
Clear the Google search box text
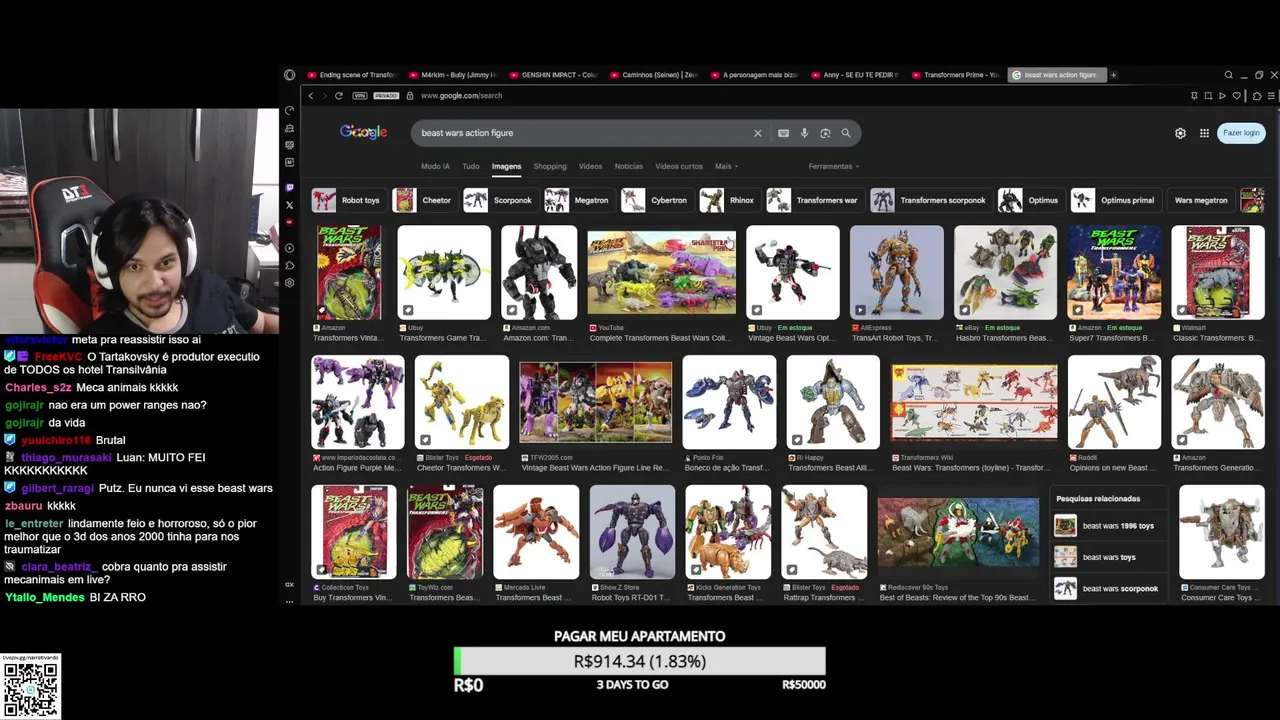(757, 133)
